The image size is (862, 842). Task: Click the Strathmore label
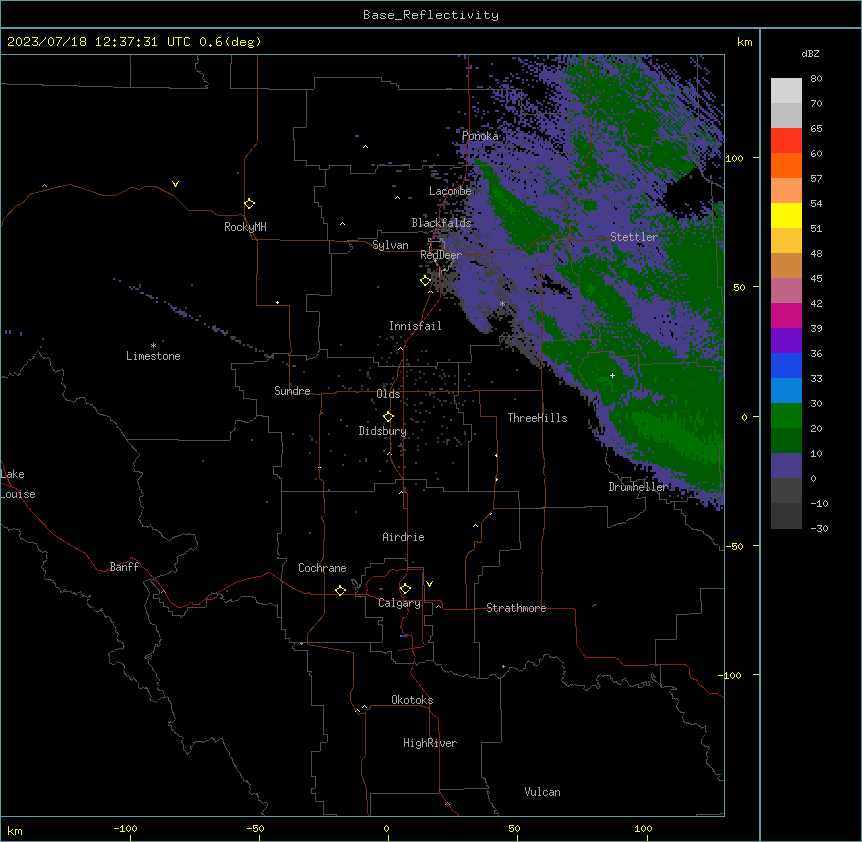[x=516, y=608]
